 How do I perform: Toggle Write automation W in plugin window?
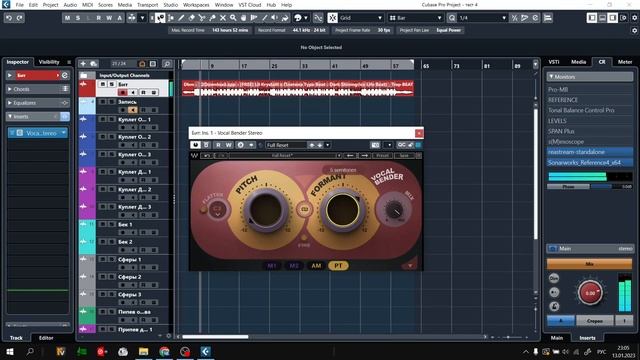tap(228, 145)
